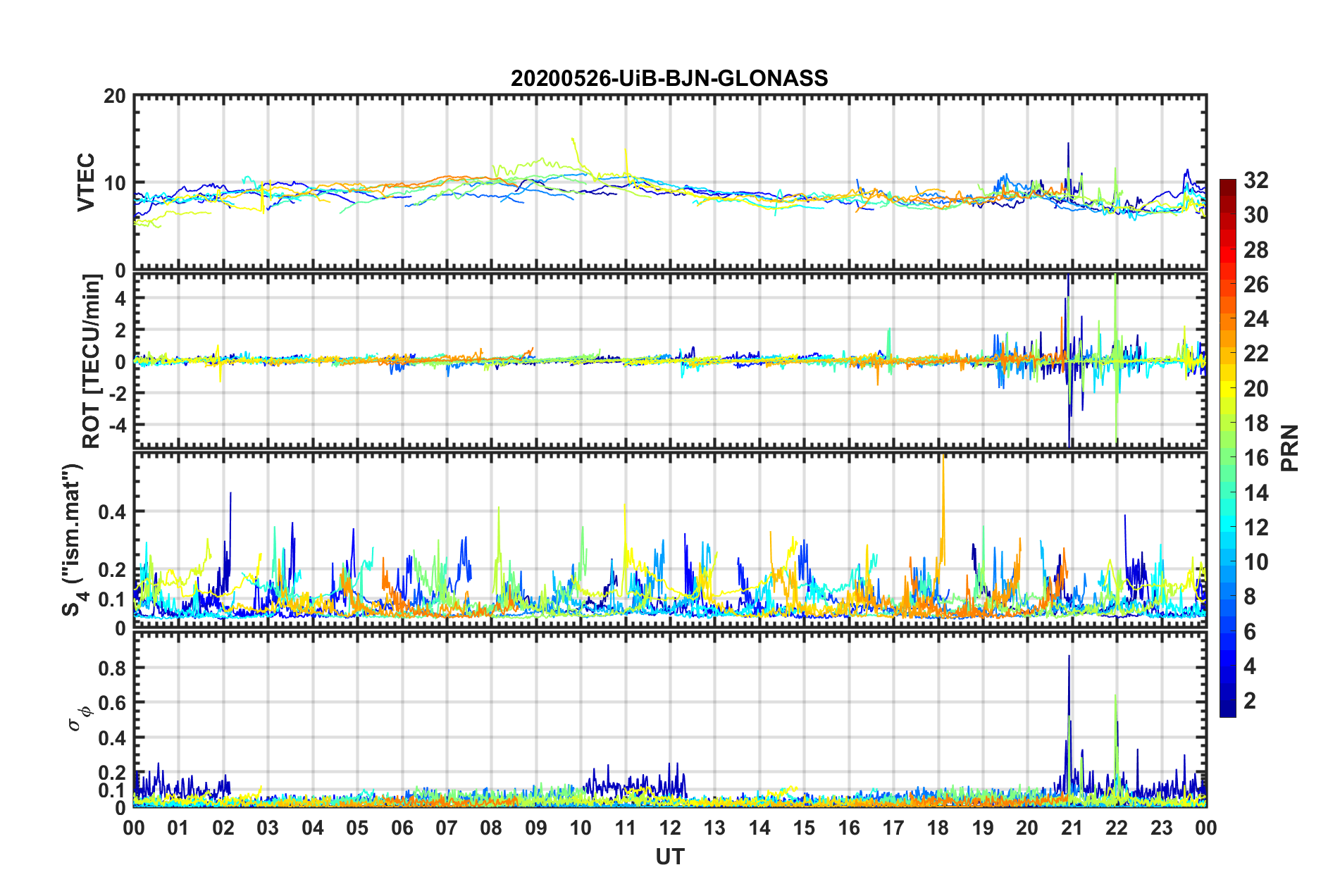Click the plot title 20200526-UiB-BJN-GLONASS
Viewport: 1340px width, 896px height.
pos(669,78)
